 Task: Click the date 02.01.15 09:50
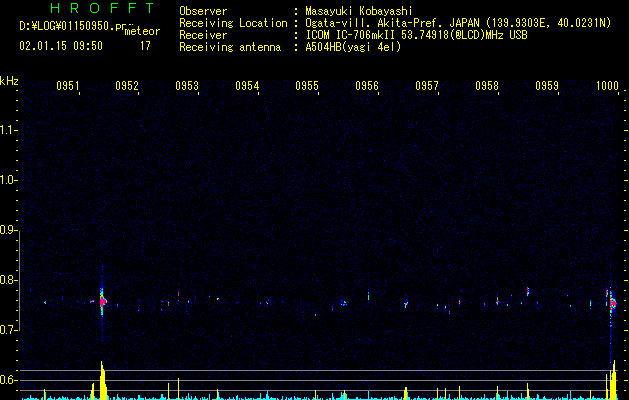point(61,46)
